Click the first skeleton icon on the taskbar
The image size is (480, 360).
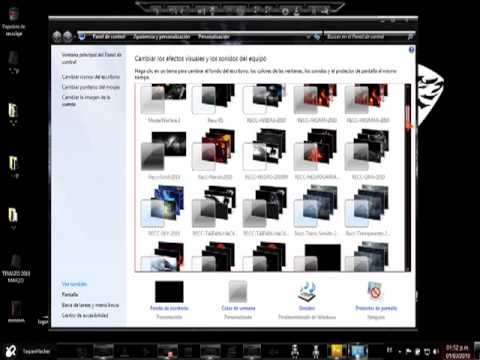coord(295,351)
